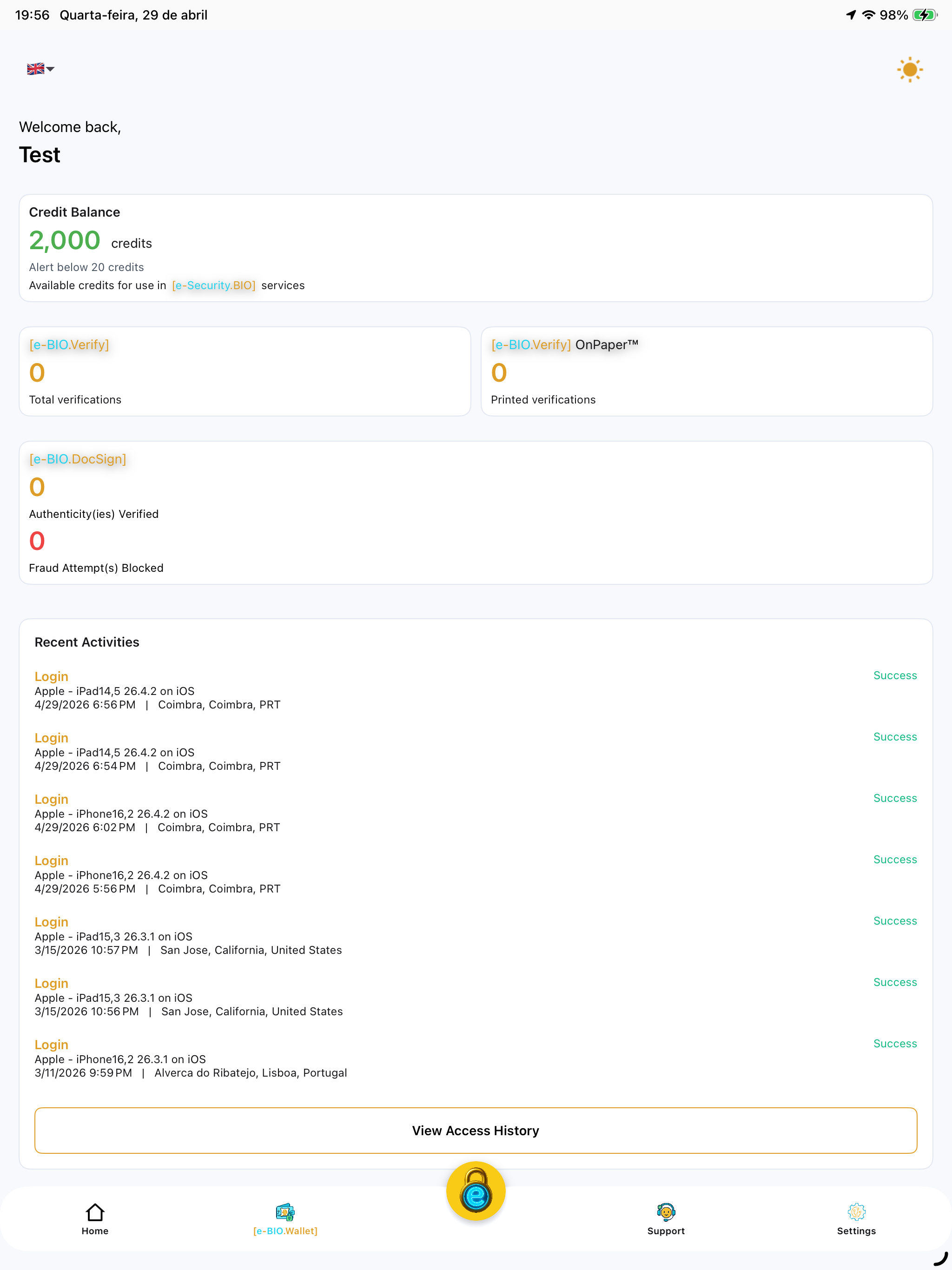Open Login entry at 3/15/2026 10:56 PM
952x1270 pixels.
[x=476, y=998]
